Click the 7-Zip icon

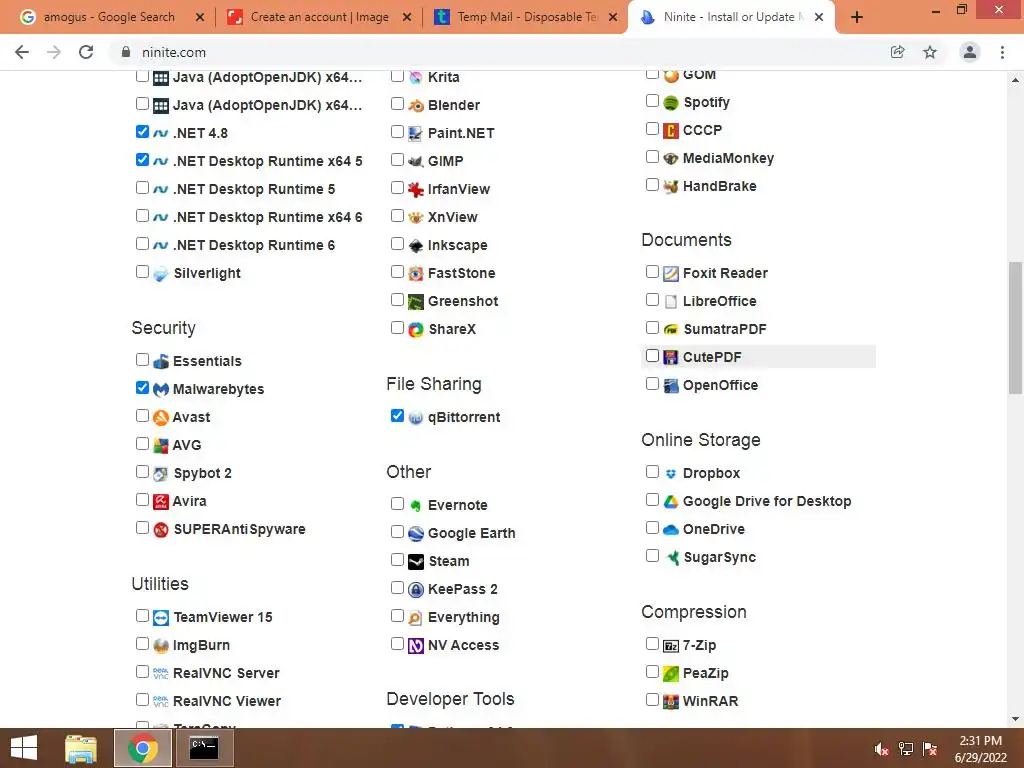click(671, 646)
